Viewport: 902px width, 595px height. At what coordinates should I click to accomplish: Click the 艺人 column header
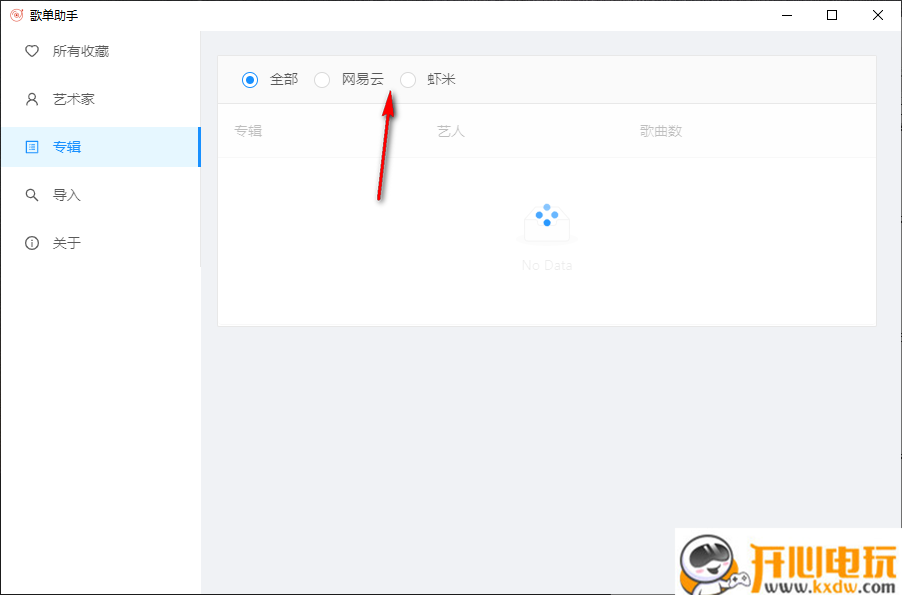451,130
